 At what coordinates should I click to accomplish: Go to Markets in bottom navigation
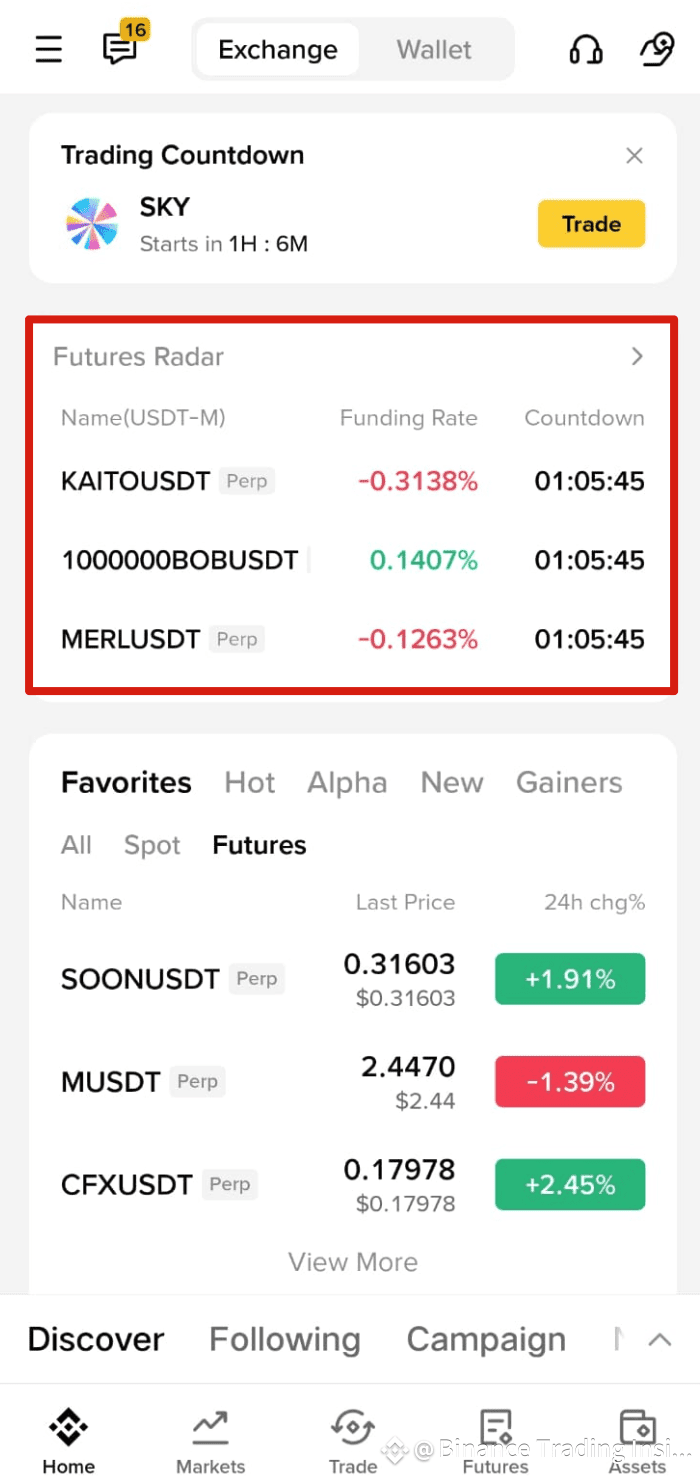coord(210,1440)
